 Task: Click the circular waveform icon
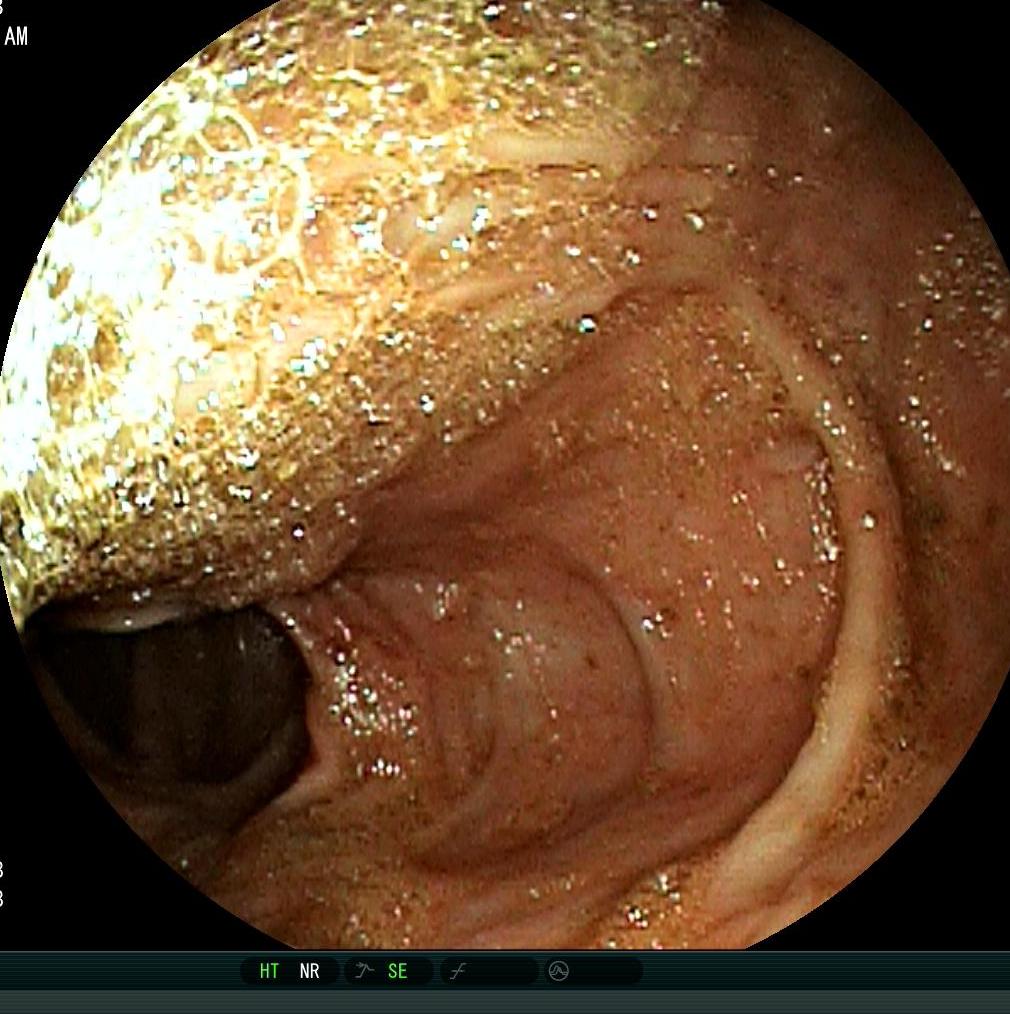559,971
